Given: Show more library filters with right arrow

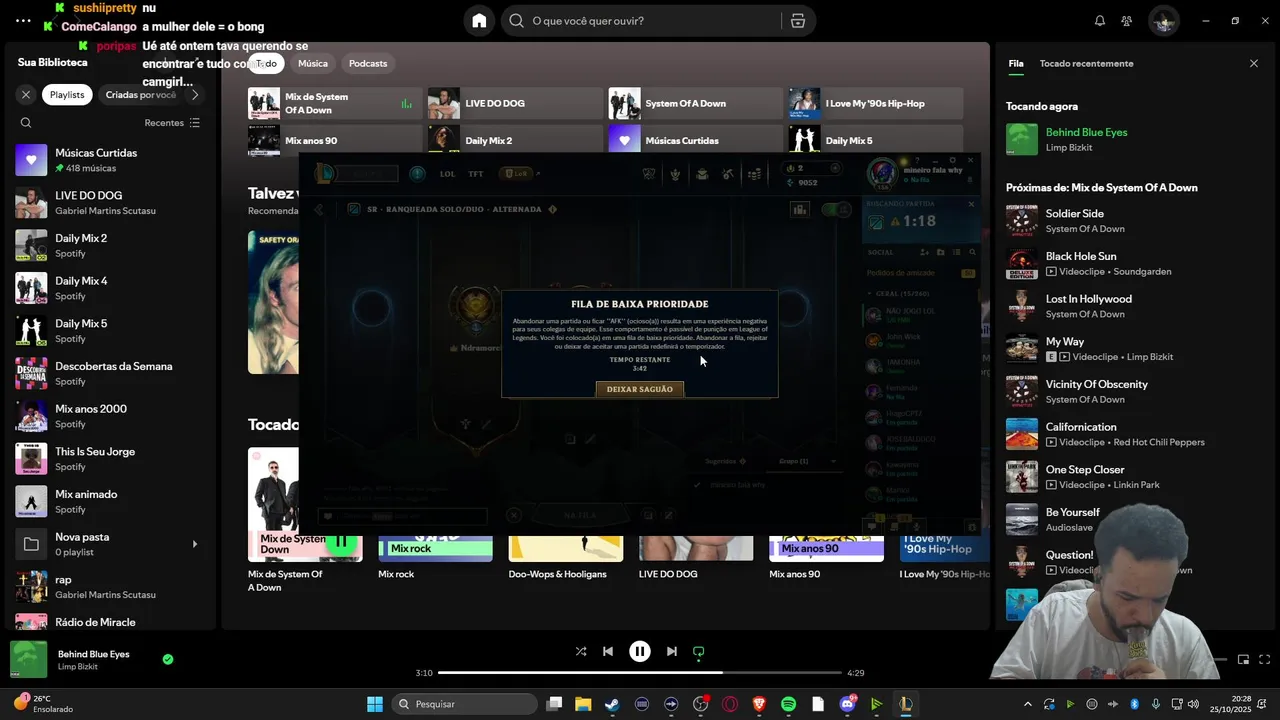Looking at the screenshot, I should click(x=195, y=95).
